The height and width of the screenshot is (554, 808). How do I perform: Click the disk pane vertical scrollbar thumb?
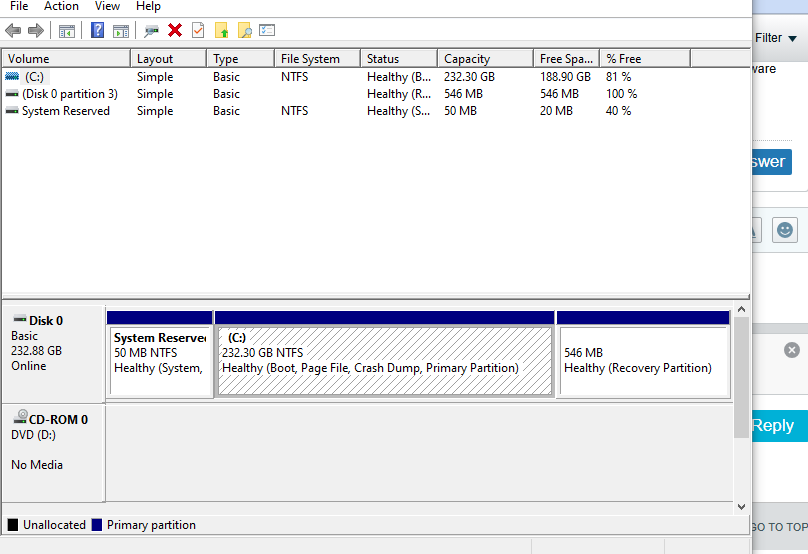(742, 377)
